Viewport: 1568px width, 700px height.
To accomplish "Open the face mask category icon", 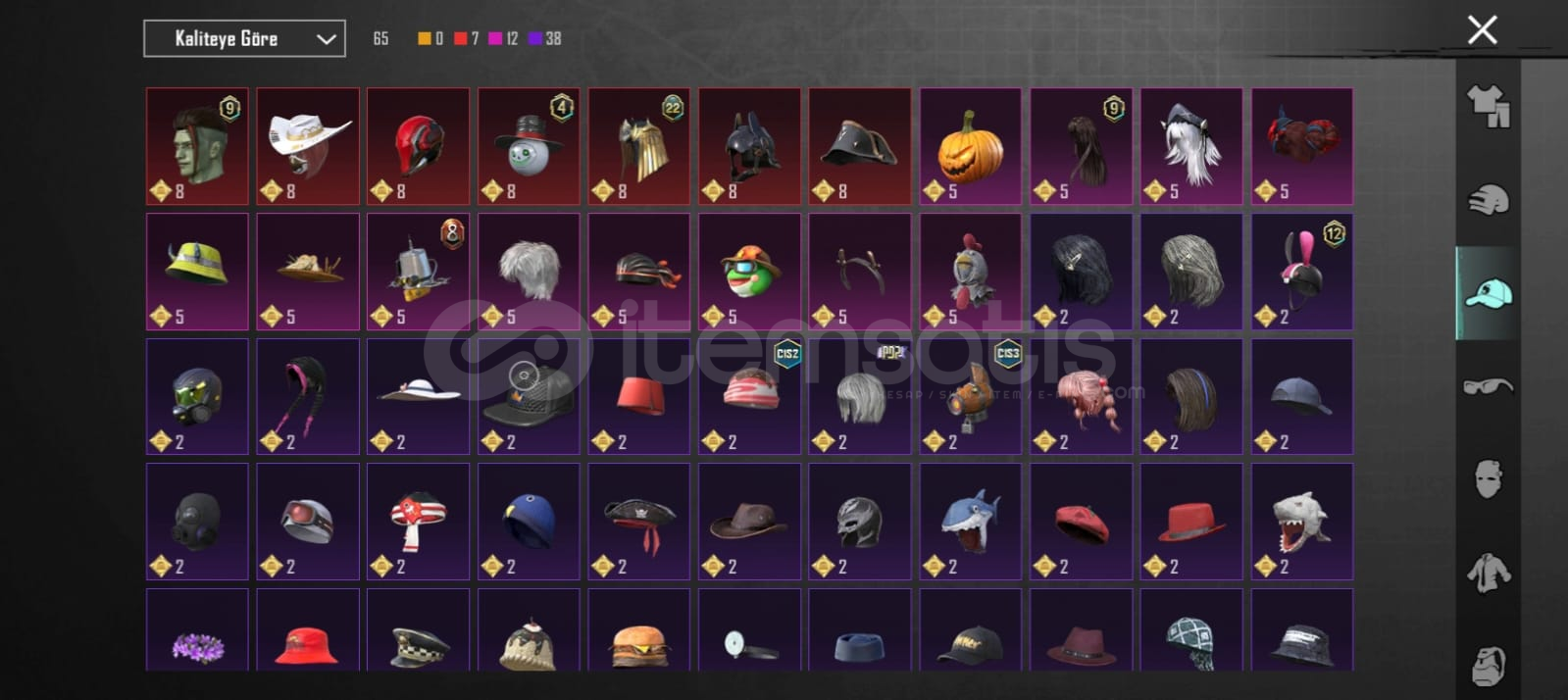I will click(1488, 478).
